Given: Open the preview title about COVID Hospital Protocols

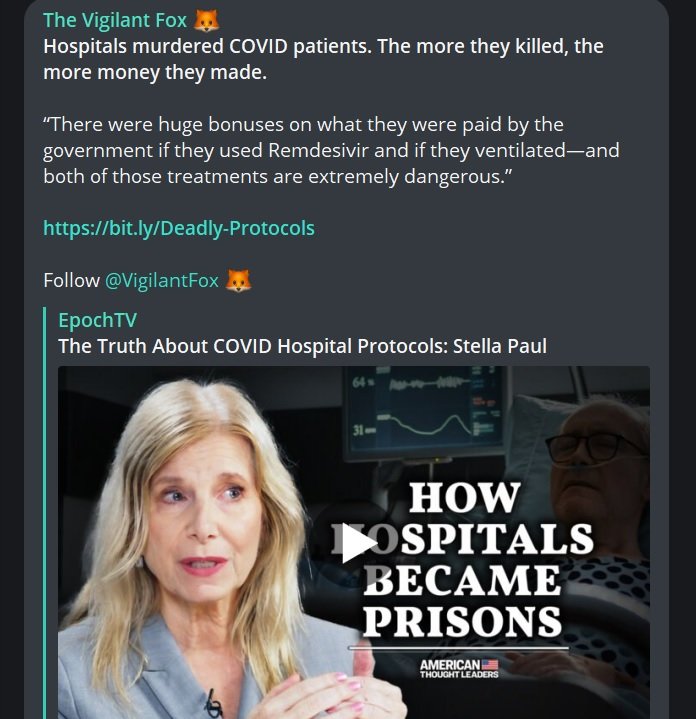Looking at the screenshot, I should 302,346.
